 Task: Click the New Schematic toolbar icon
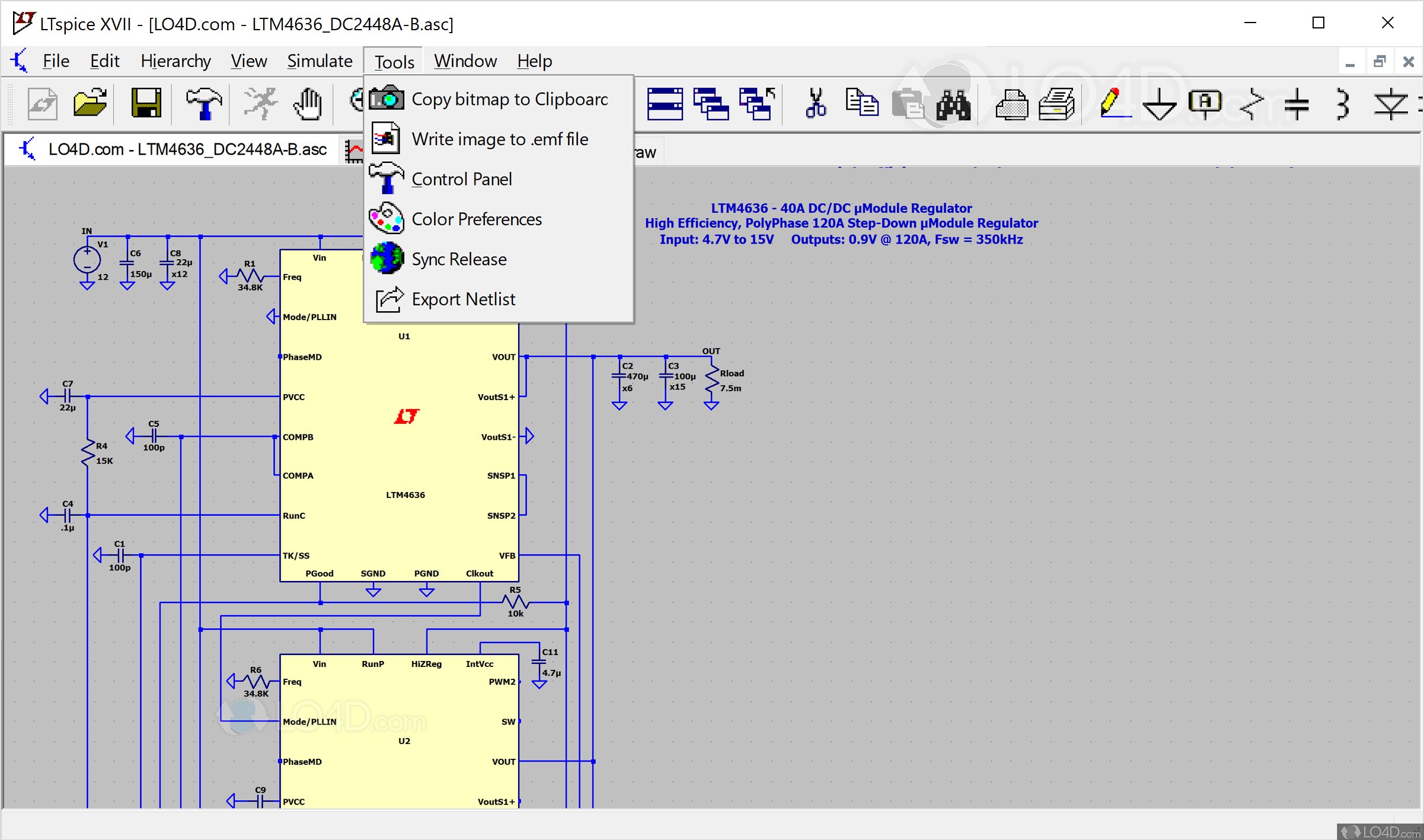click(43, 104)
